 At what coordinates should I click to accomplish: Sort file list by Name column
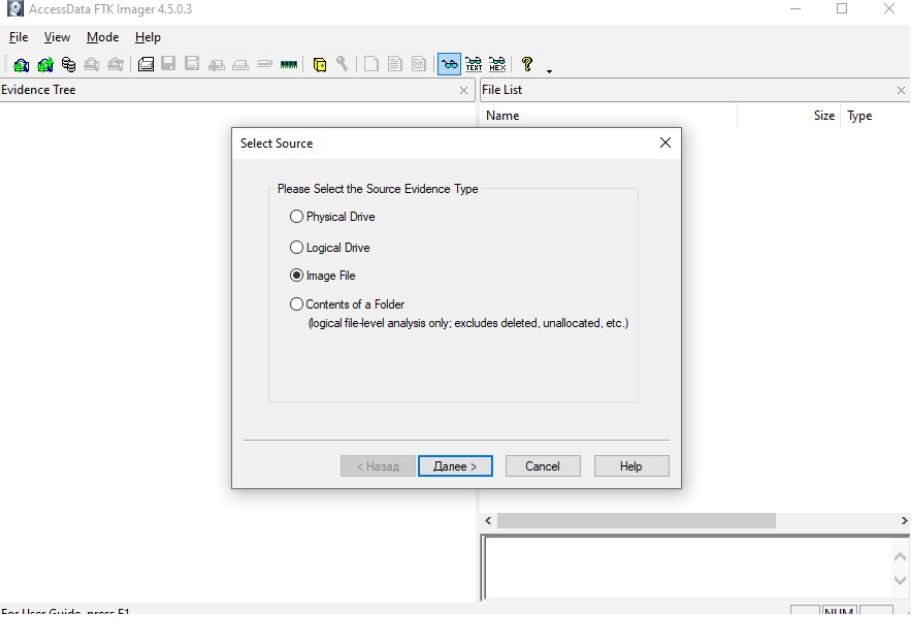608,115
